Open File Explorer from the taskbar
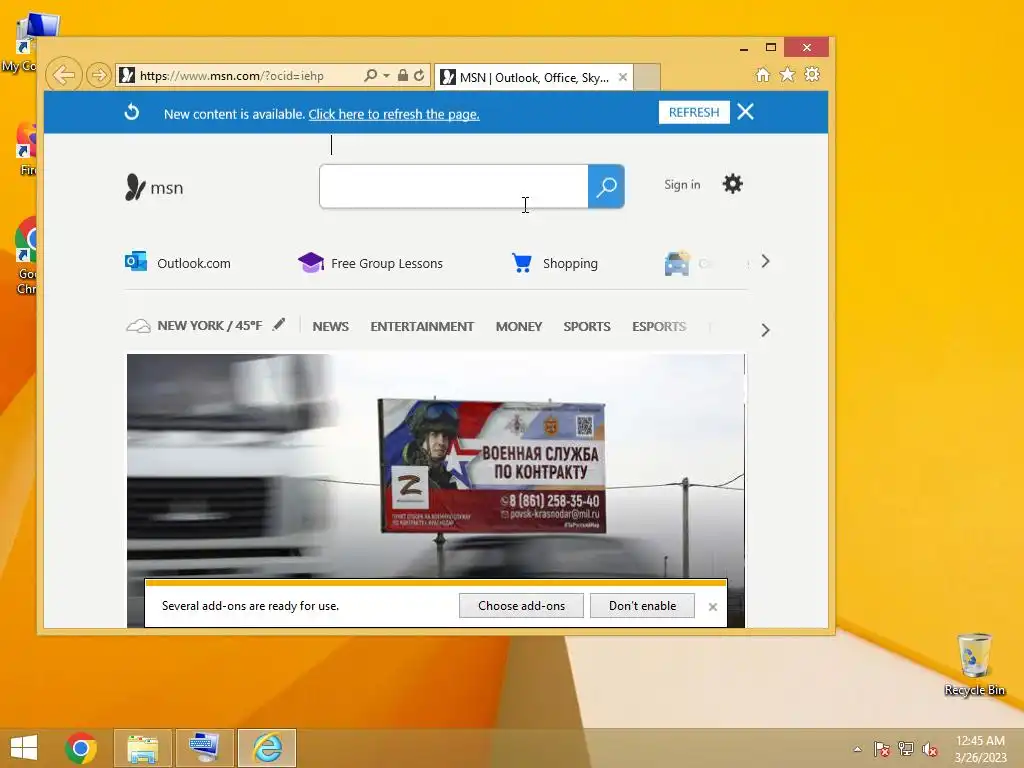Screen dimensions: 1024x768 (x=142, y=748)
